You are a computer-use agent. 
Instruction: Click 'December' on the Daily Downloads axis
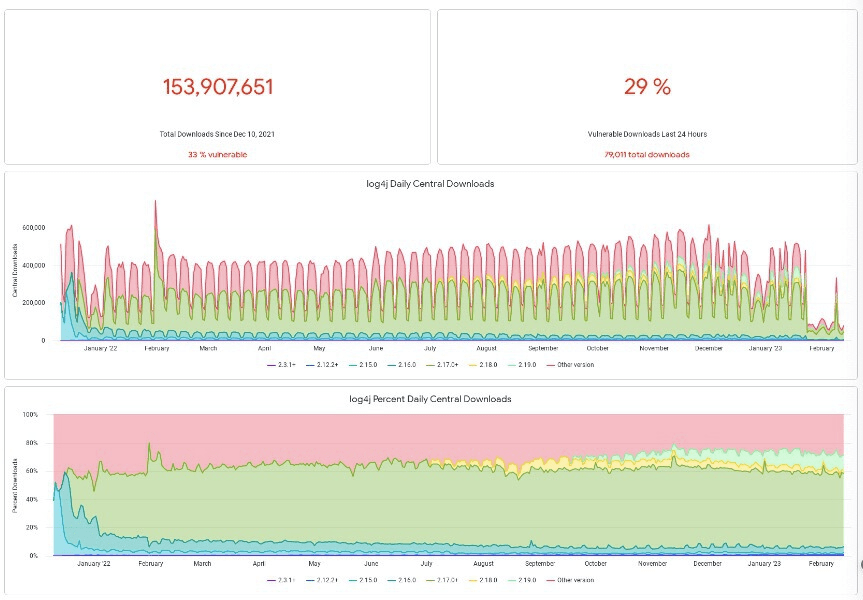(708, 348)
